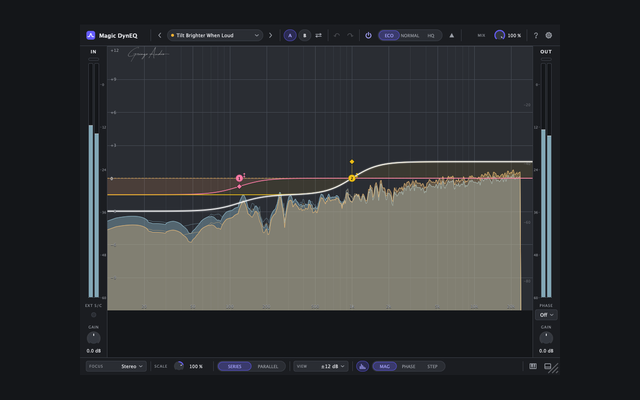Click the output gain 0.0 dB value
Image resolution: width=640 pixels, height=400 pixels.
pyautogui.click(x=546, y=351)
